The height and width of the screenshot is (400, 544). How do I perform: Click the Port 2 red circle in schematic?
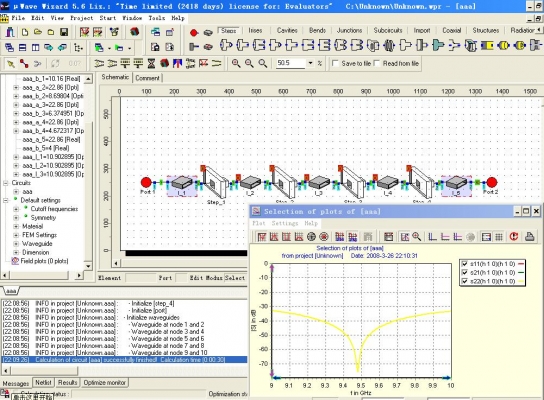pyautogui.click(x=491, y=182)
